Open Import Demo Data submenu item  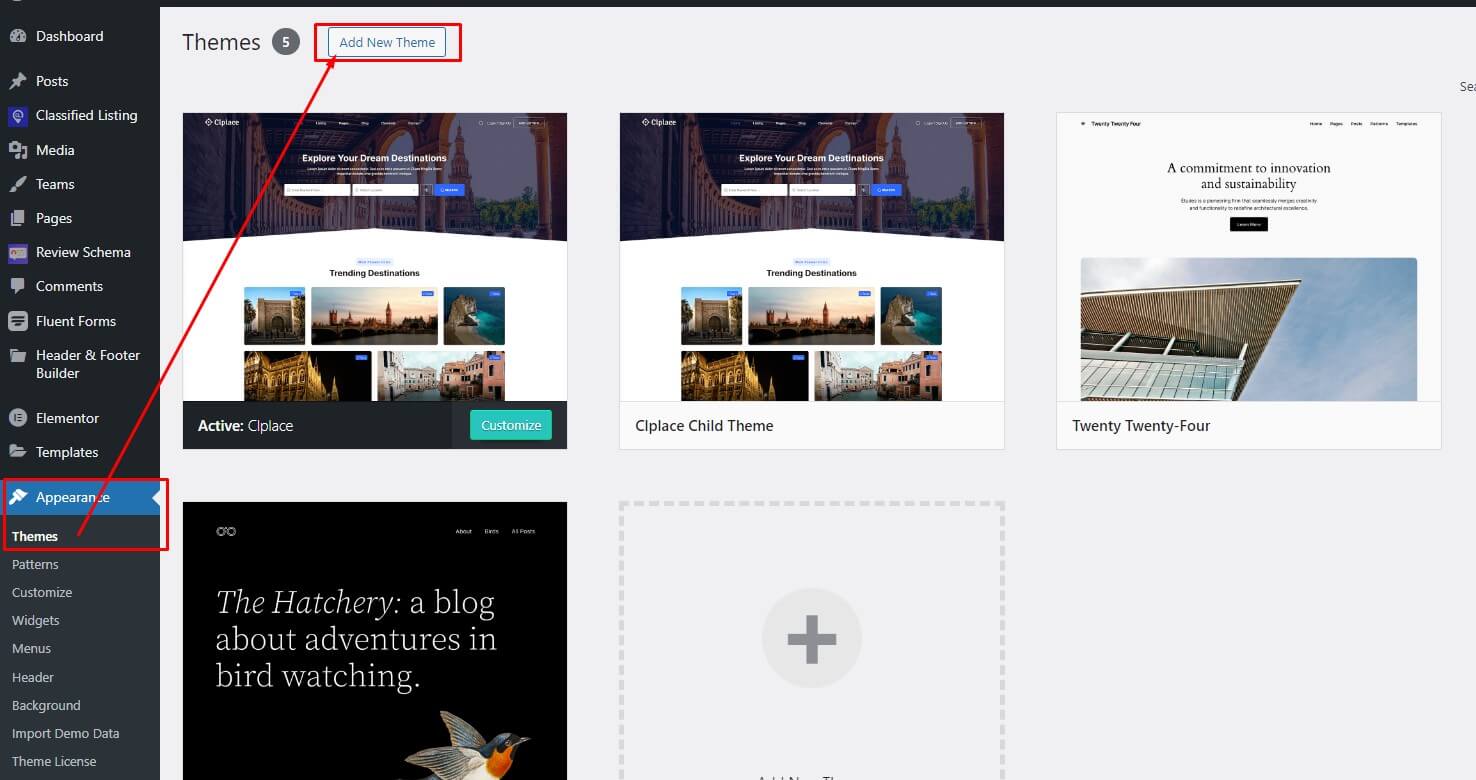click(x=66, y=733)
